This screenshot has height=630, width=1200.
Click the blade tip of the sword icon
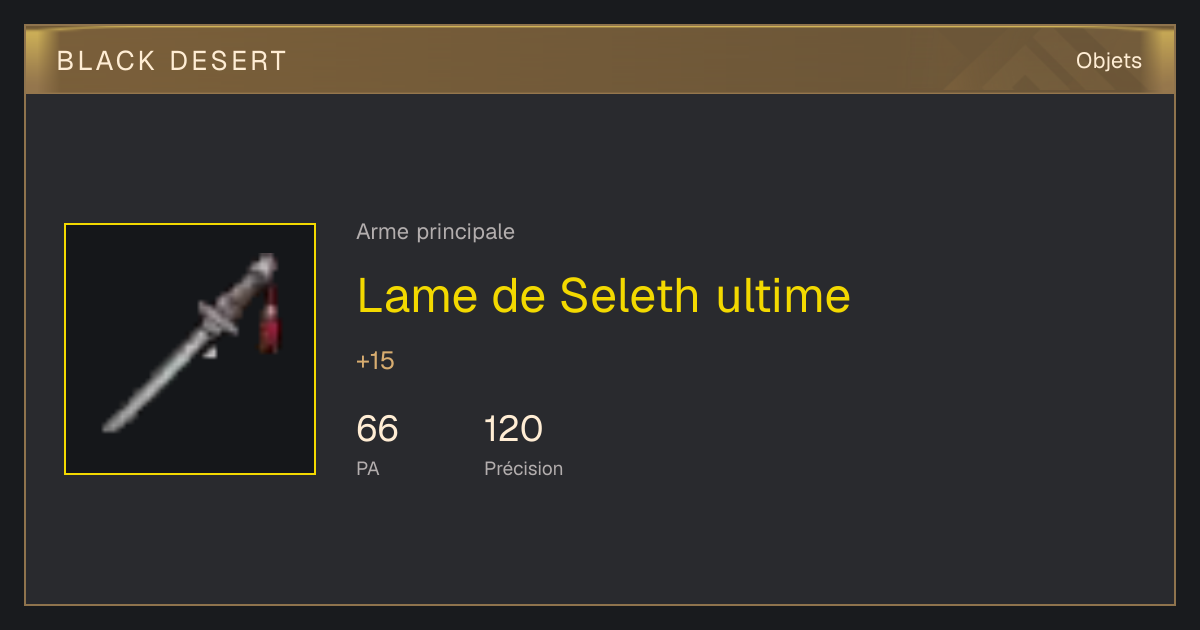pos(112,425)
